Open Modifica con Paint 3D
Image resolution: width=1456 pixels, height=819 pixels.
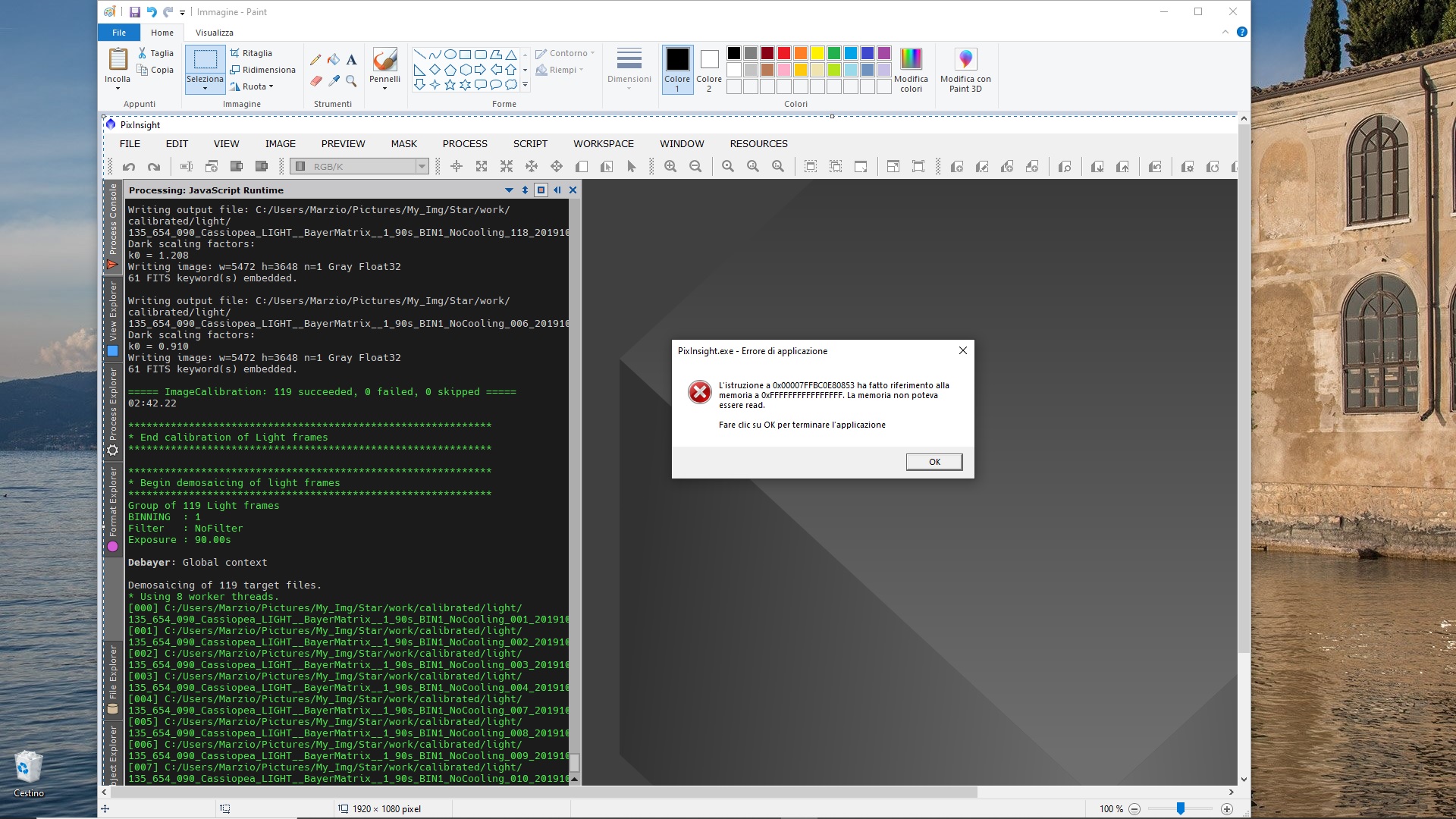click(965, 69)
